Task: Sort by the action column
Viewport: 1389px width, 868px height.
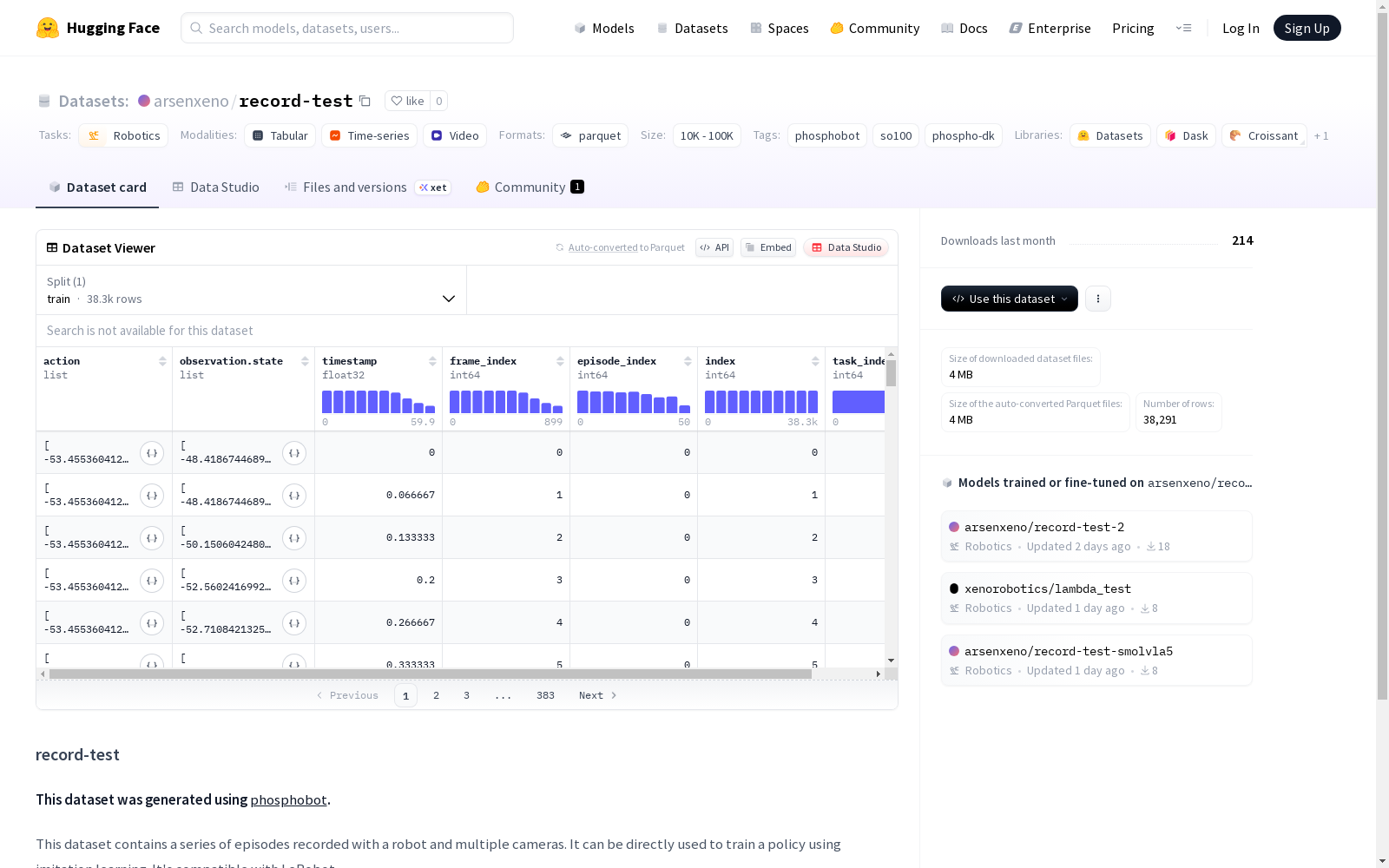Action: pos(162,361)
